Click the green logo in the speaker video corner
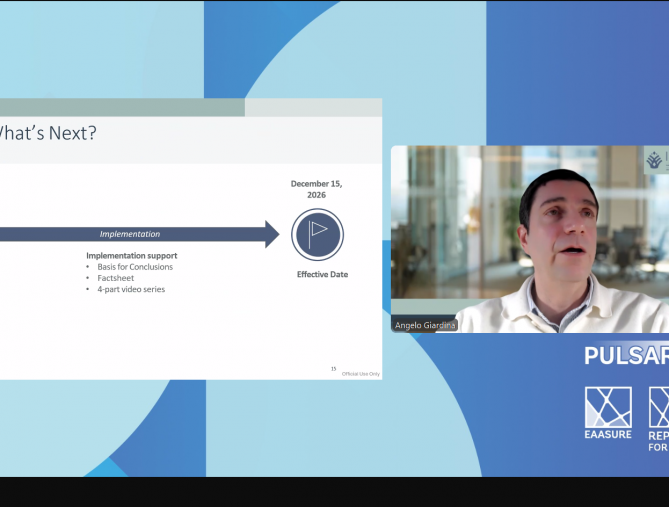 click(655, 160)
